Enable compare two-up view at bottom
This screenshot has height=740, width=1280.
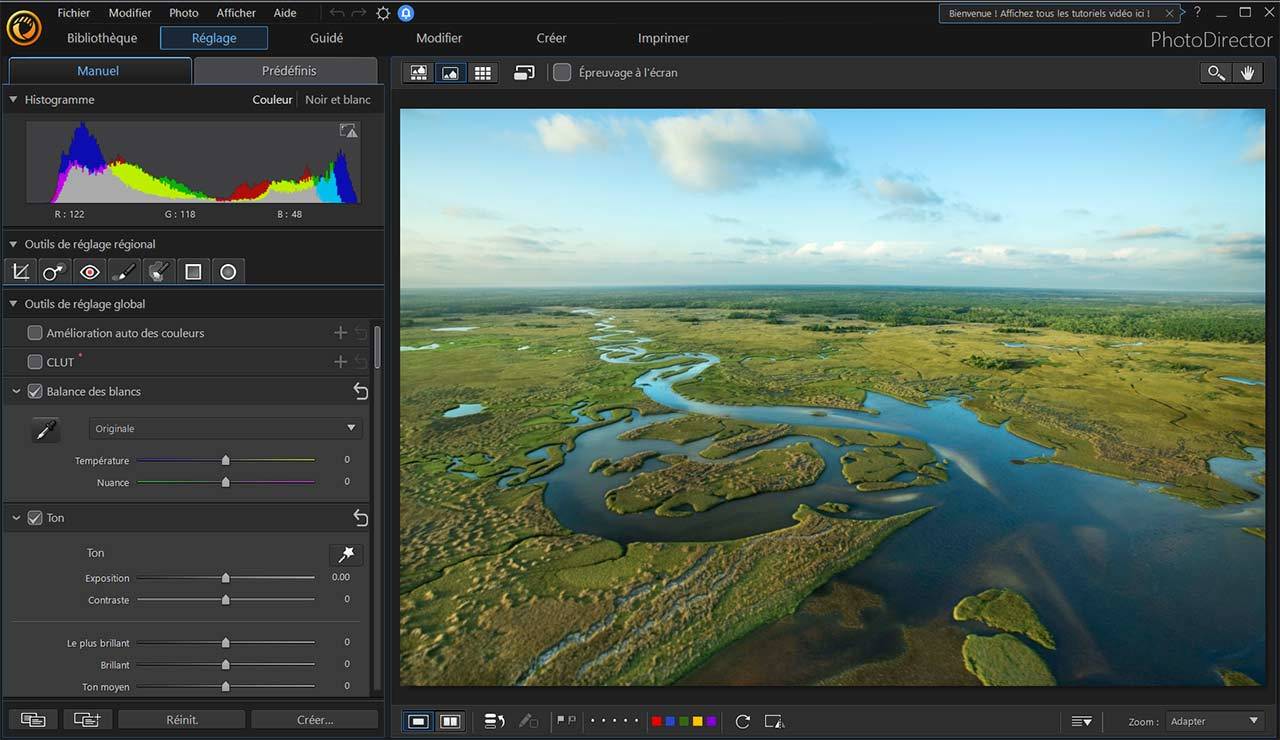click(450, 721)
